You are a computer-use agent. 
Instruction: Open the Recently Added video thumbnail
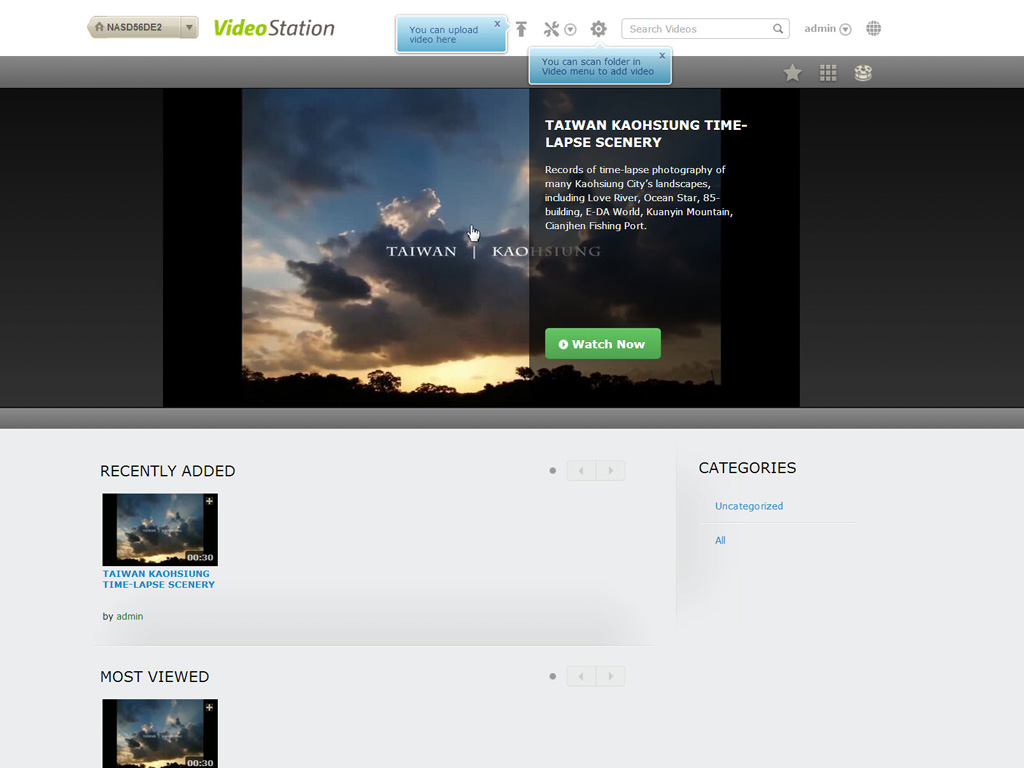click(160, 530)
